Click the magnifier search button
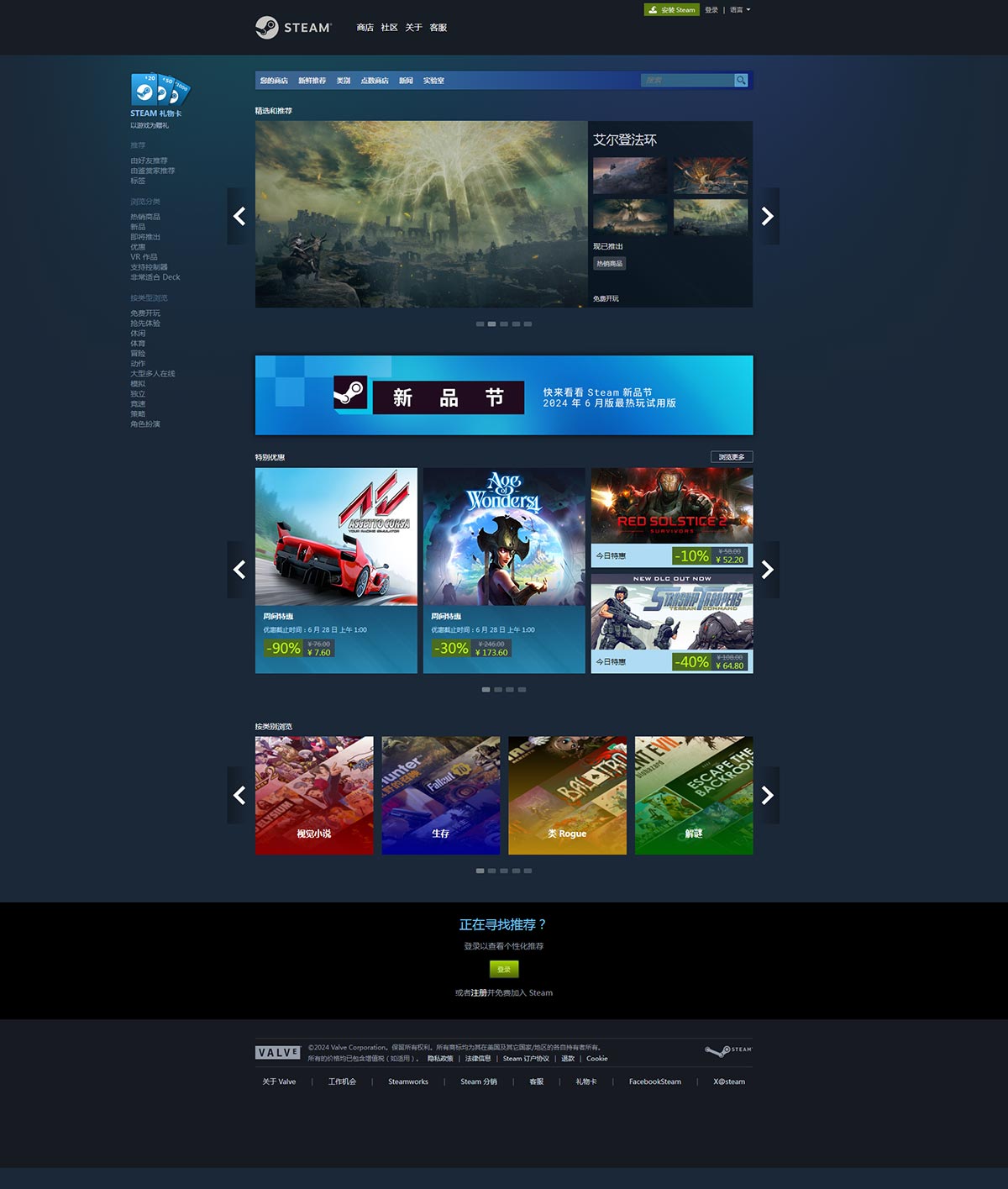 click(741, 80)
